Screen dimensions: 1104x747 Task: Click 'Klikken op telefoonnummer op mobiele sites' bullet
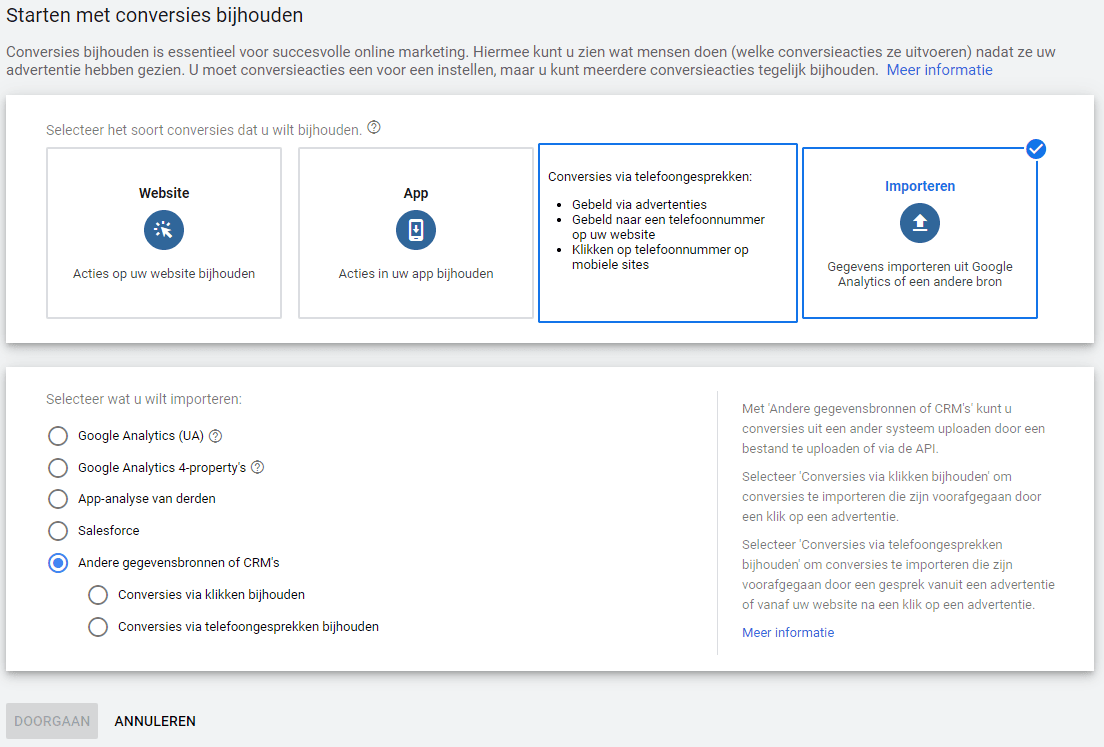[660, 257]
